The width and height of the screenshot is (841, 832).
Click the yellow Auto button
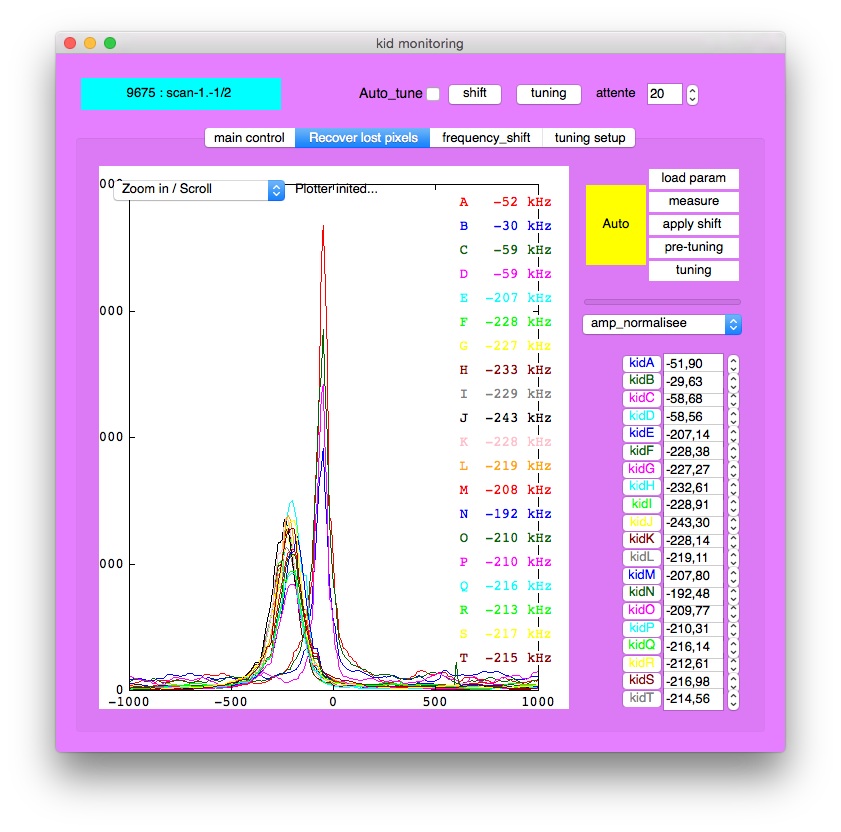pyautogui.click(x=616, y=224)
